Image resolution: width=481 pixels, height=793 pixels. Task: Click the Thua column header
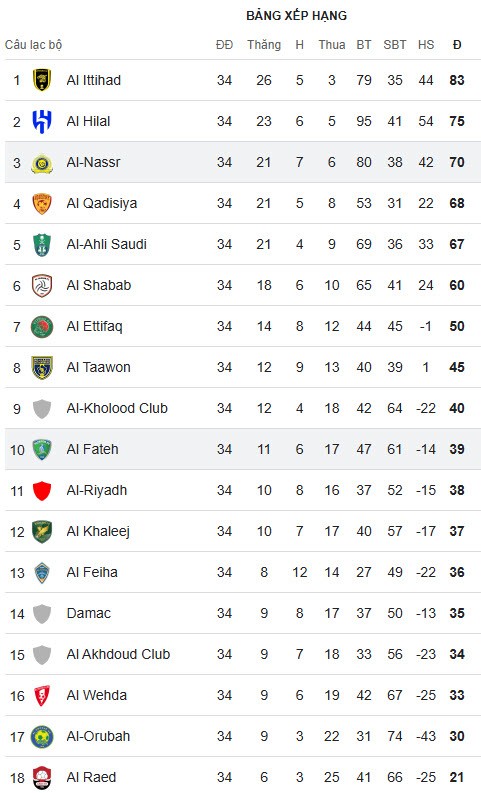pyautogui.click(x=332, y=45)
